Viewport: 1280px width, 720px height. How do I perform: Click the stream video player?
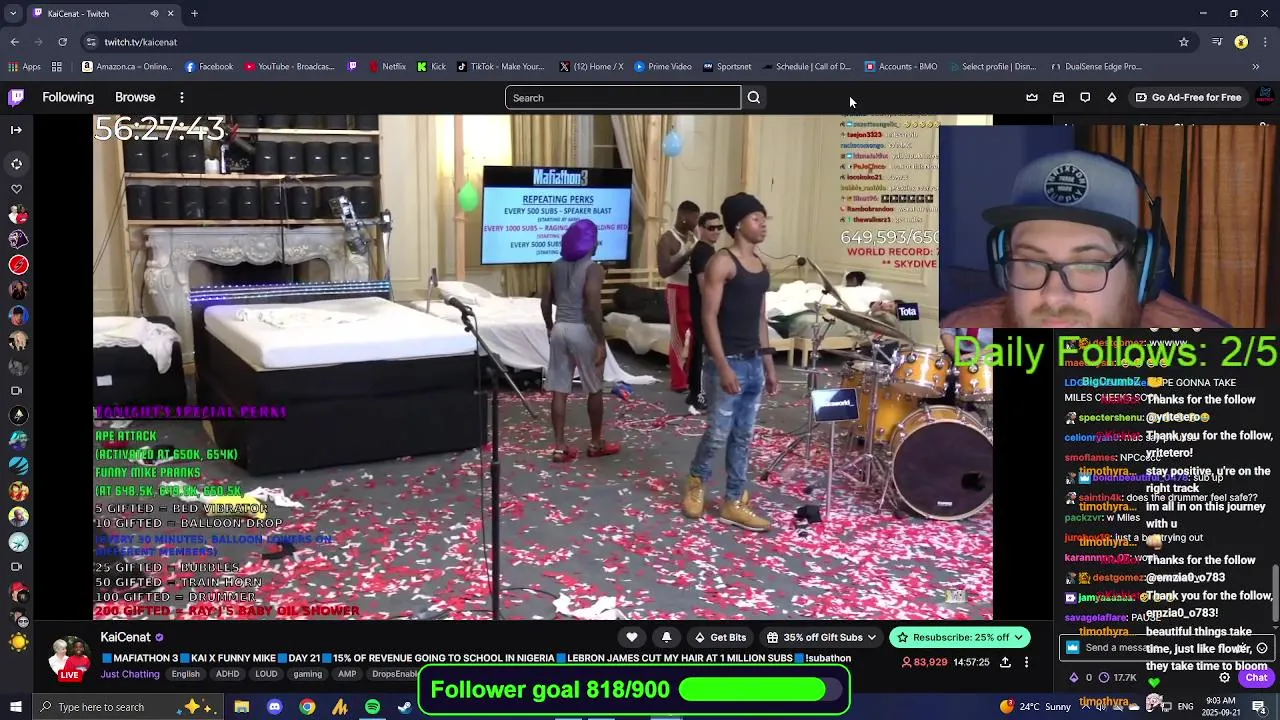[543, 367]
